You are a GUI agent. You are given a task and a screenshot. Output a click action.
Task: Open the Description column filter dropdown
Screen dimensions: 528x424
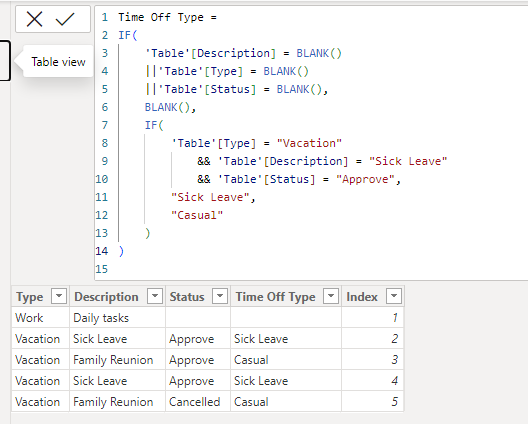155,296
